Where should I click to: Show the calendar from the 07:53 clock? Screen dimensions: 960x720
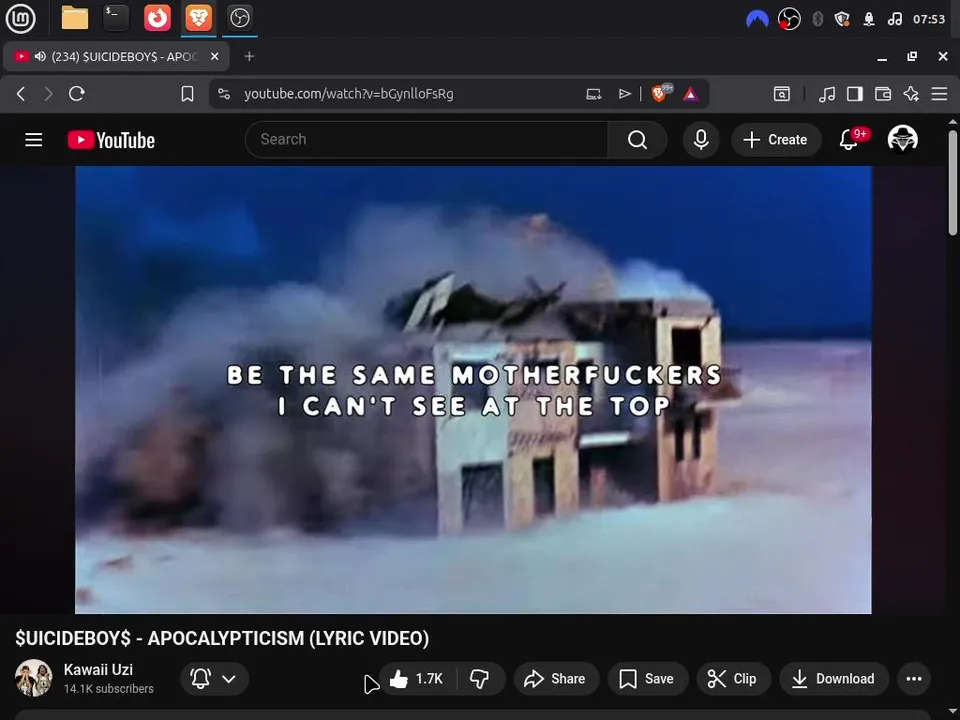click(929, 20)
